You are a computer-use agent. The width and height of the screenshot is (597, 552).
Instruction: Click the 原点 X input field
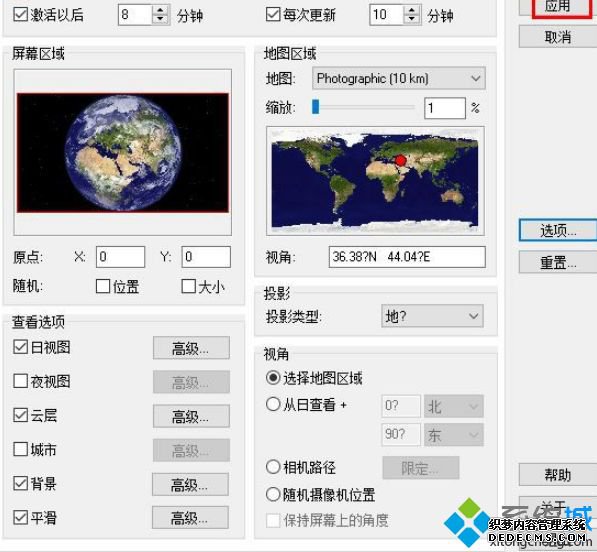tap(121, 257)
